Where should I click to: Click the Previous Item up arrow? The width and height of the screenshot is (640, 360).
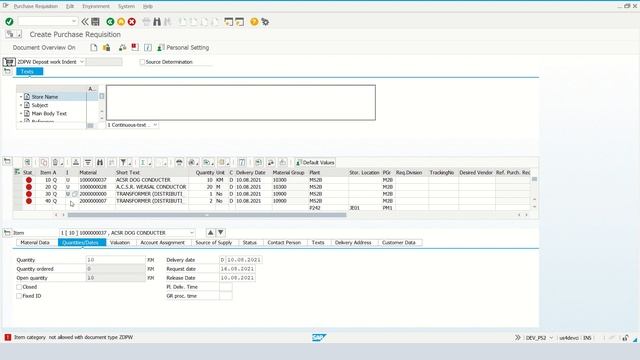tap(210, 233)
